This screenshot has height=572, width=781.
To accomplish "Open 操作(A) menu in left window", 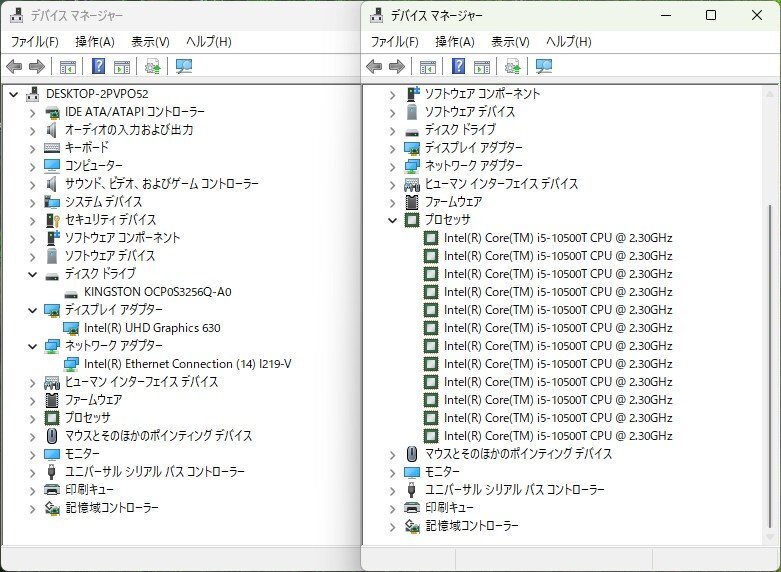I will [95, 42].
